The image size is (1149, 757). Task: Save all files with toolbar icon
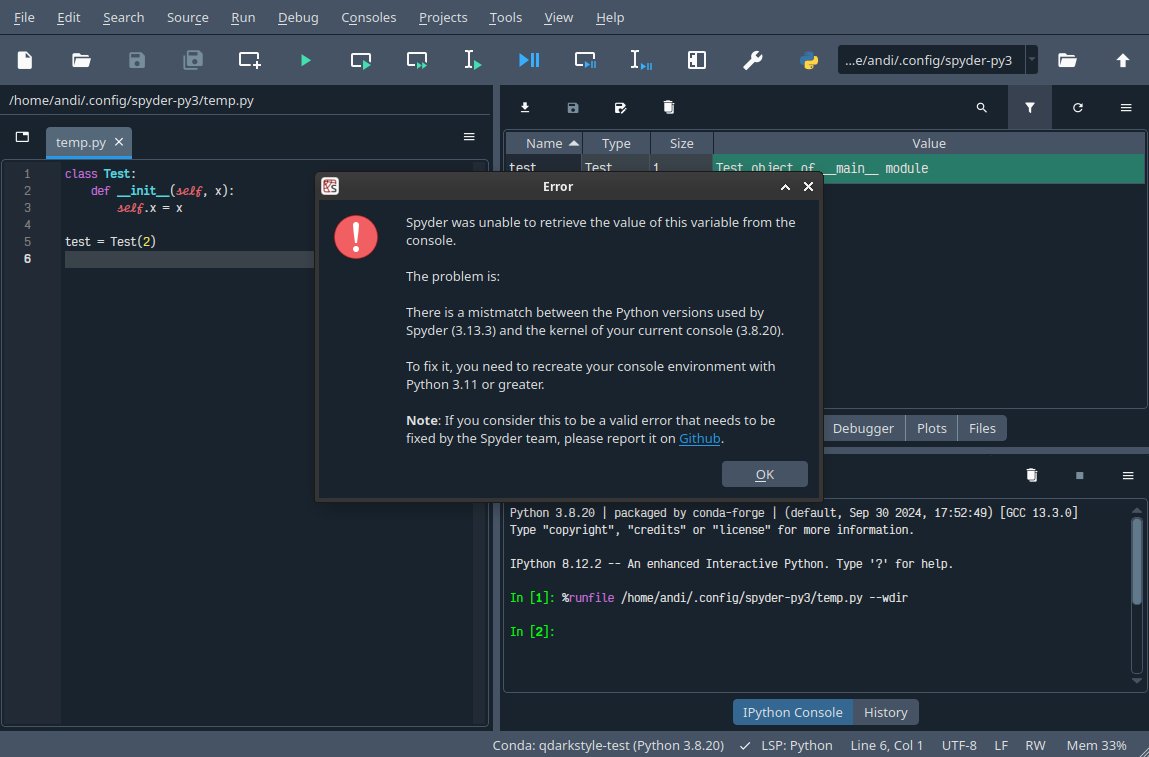193,60
